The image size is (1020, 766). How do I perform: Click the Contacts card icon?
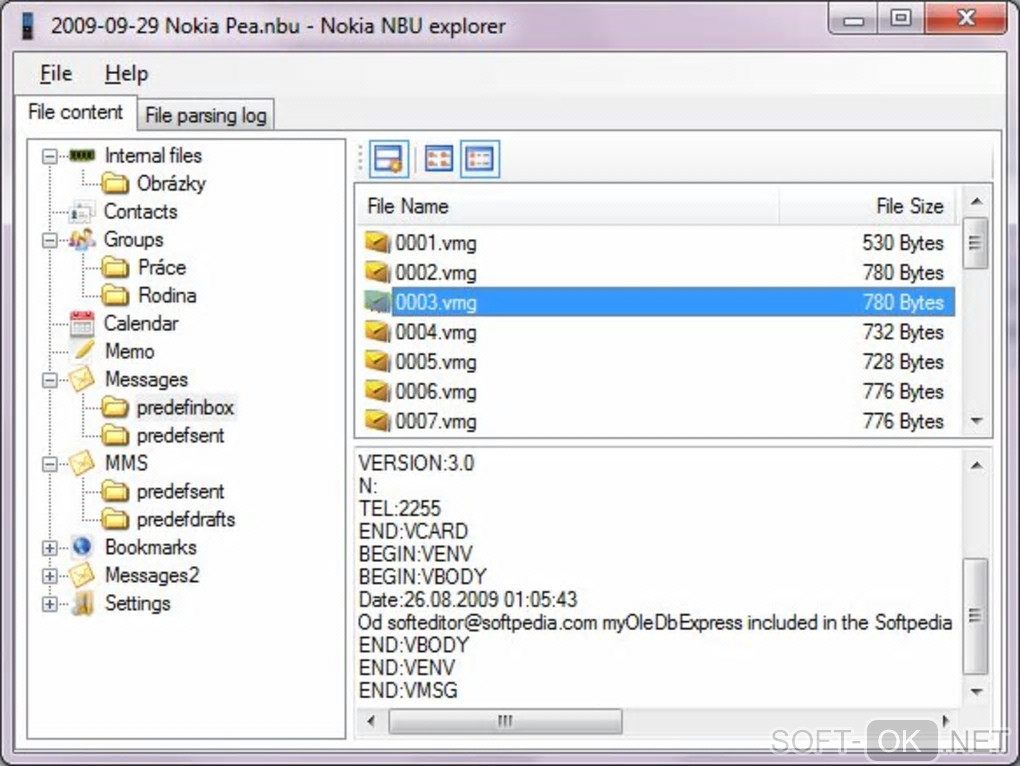[x=82, y=212]
